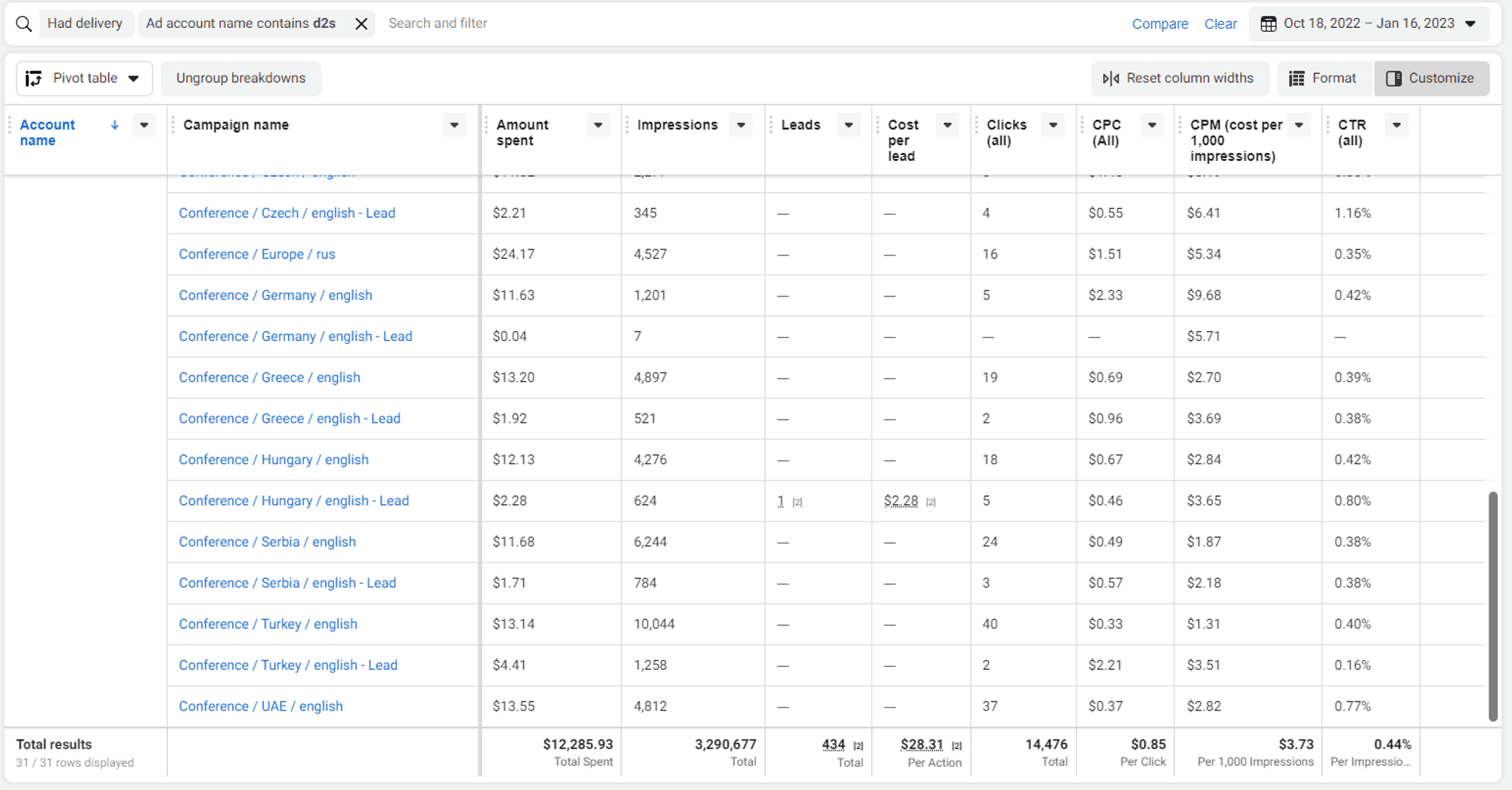Image resolution: width=1512 pixels, height=790 pixels.
Task: Click into the Search and filter field
Action: [438, 23]
